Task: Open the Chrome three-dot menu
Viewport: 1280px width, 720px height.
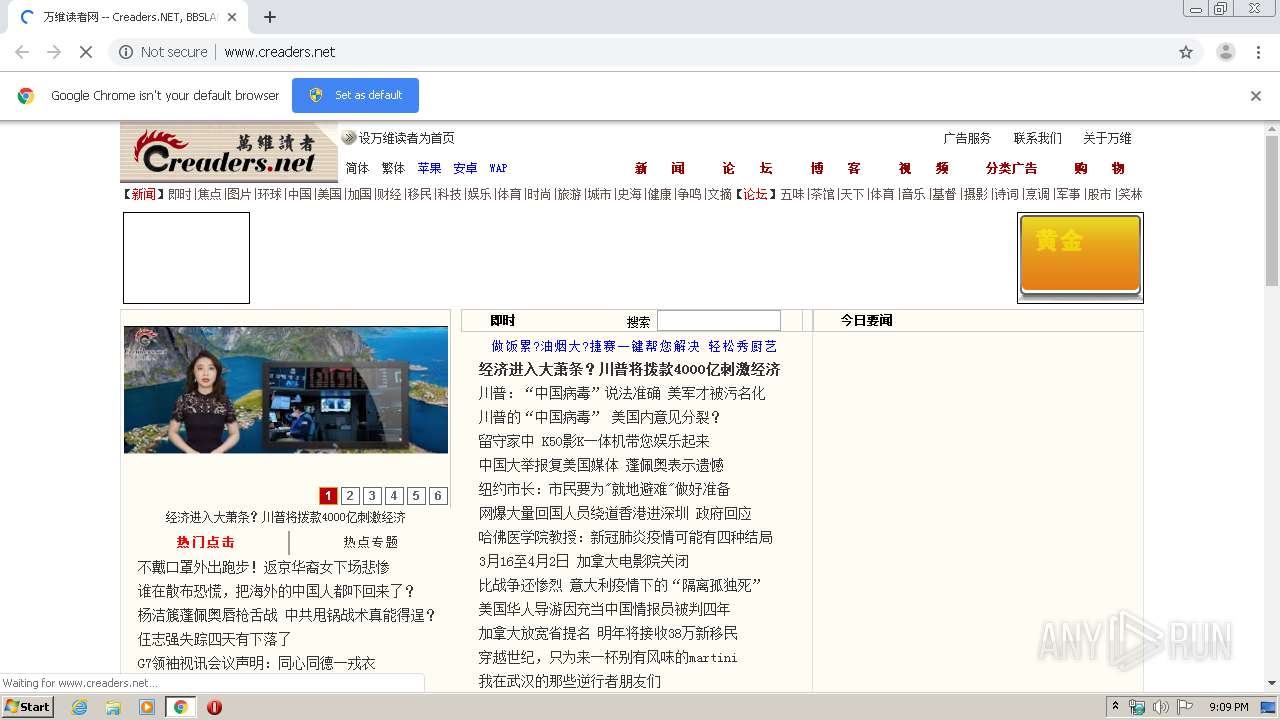Action: pos(1259,52)
